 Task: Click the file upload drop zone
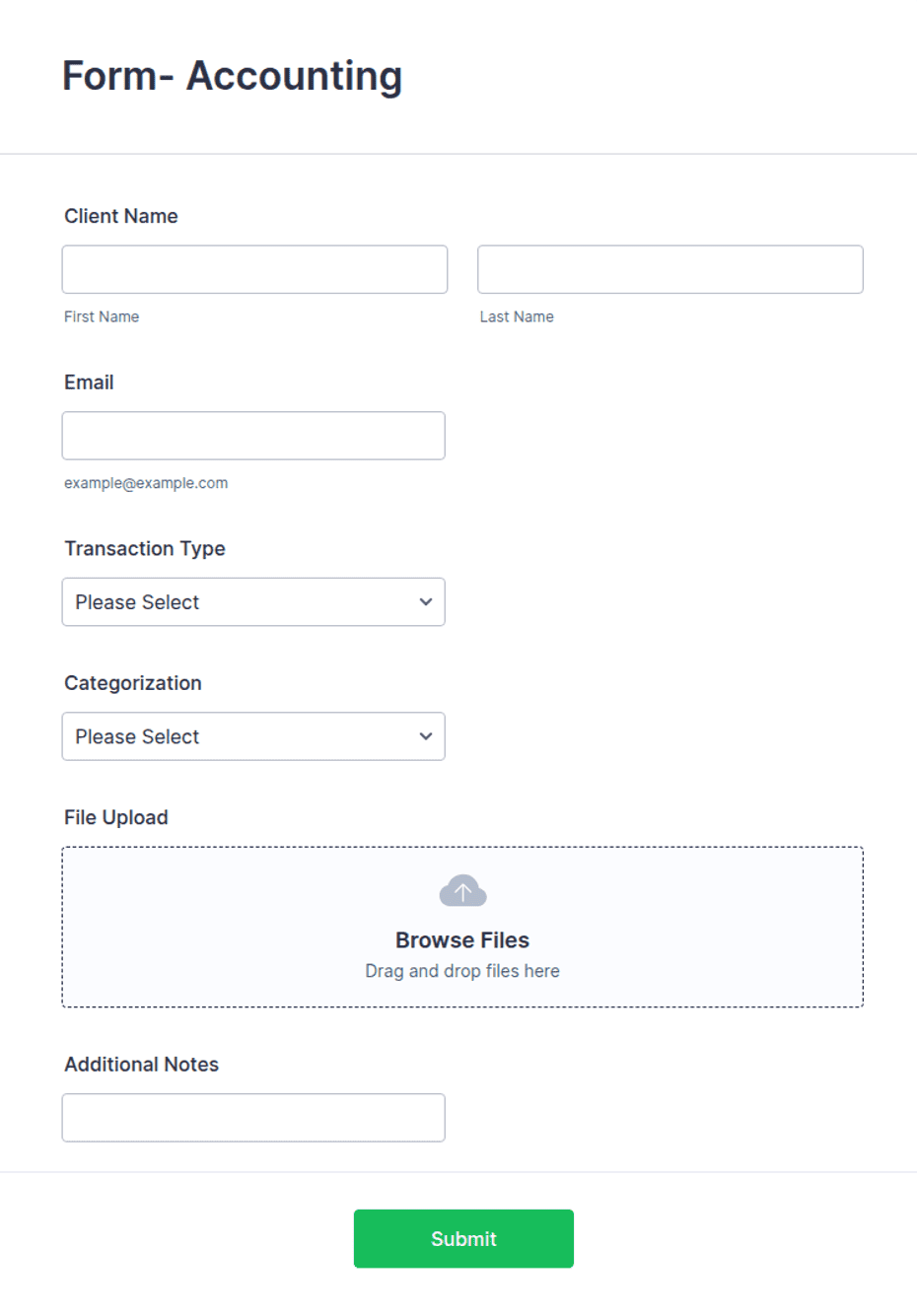tap(462, 927)
